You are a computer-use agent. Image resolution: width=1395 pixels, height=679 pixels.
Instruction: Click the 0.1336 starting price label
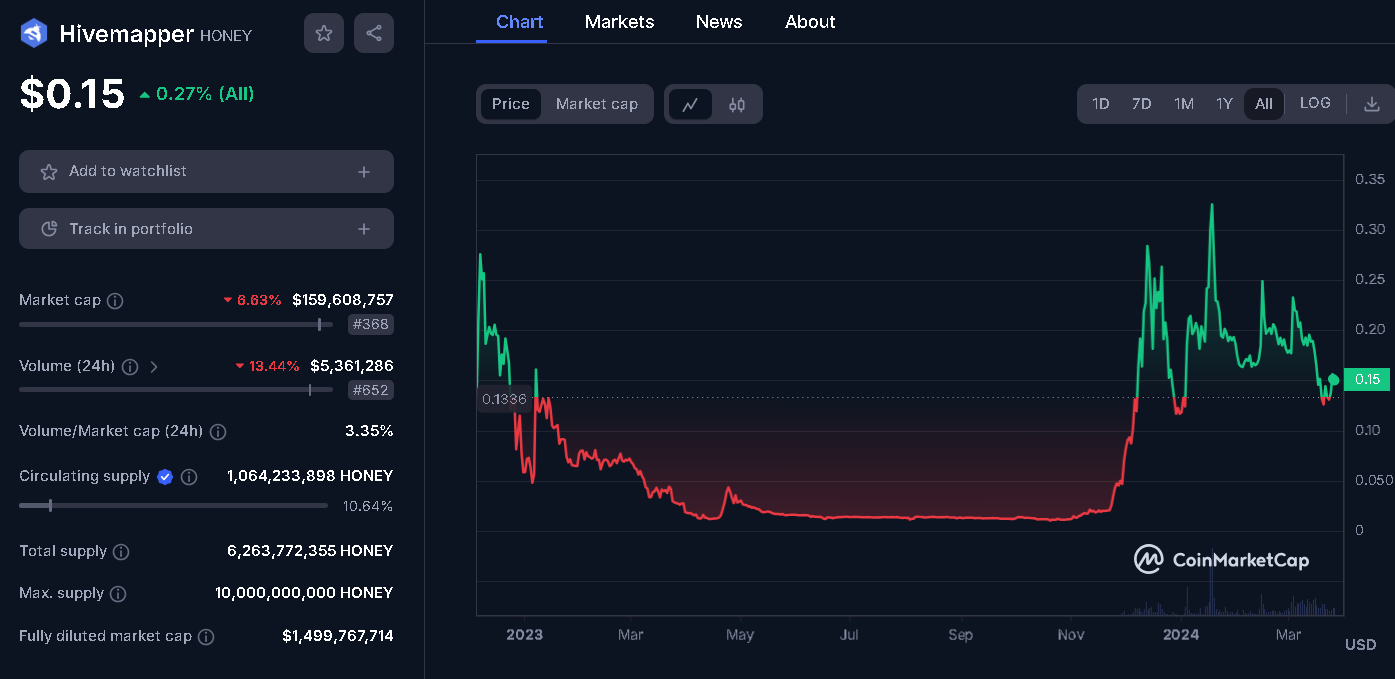[504, 399]
